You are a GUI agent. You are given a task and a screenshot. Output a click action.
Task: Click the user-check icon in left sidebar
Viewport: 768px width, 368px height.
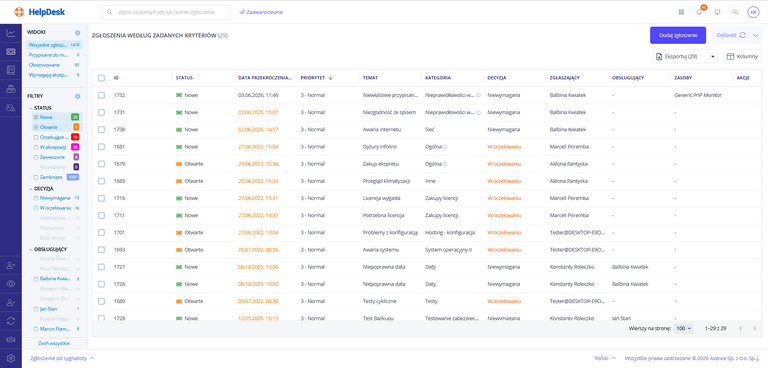pos(11,302)
